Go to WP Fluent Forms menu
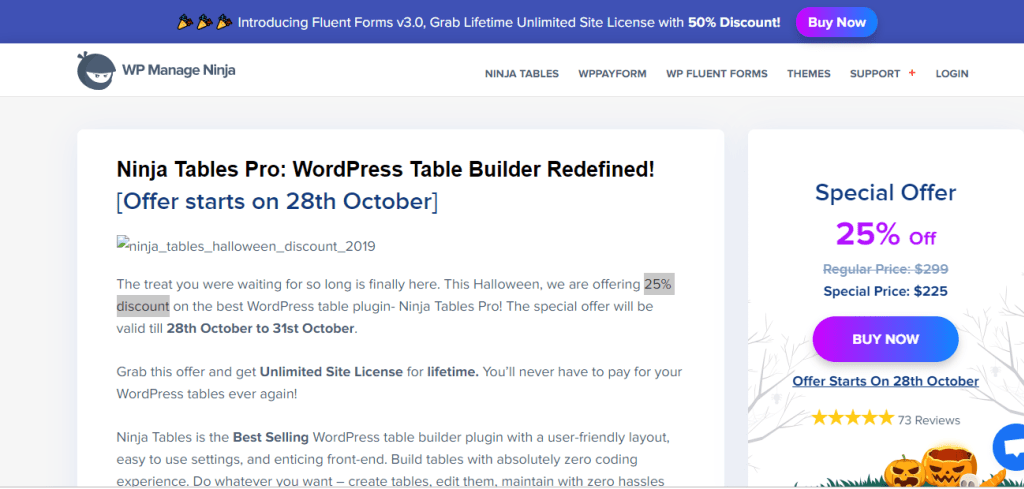Image resolution: width=1024 pixels, height=489 pixels. [x=716, y=74]
